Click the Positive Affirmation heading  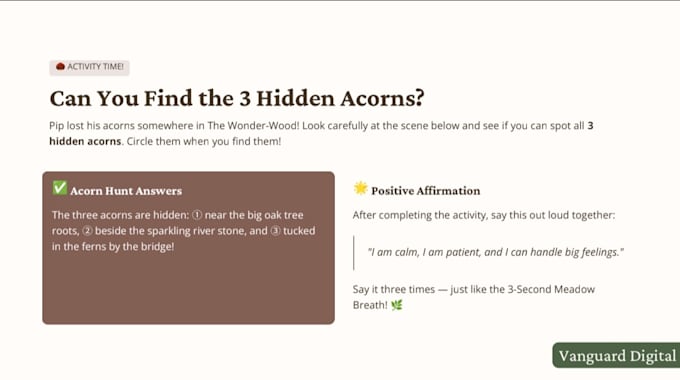(425, 191)
